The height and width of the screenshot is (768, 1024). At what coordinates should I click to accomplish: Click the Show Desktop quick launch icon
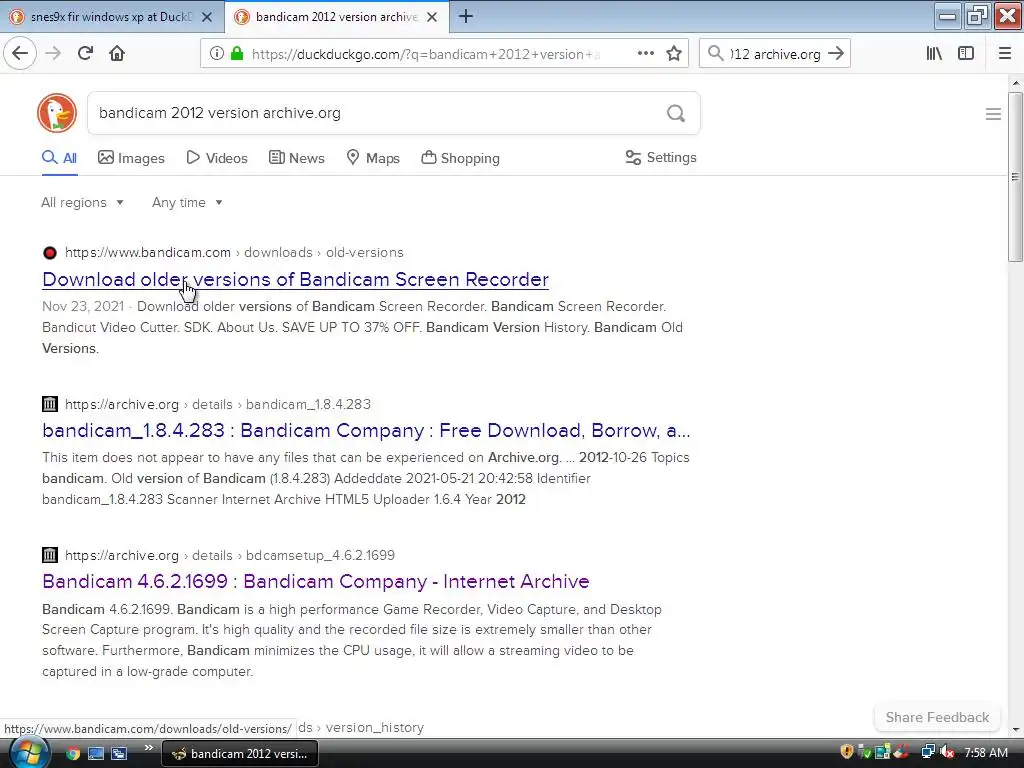[x=96, y=754]
